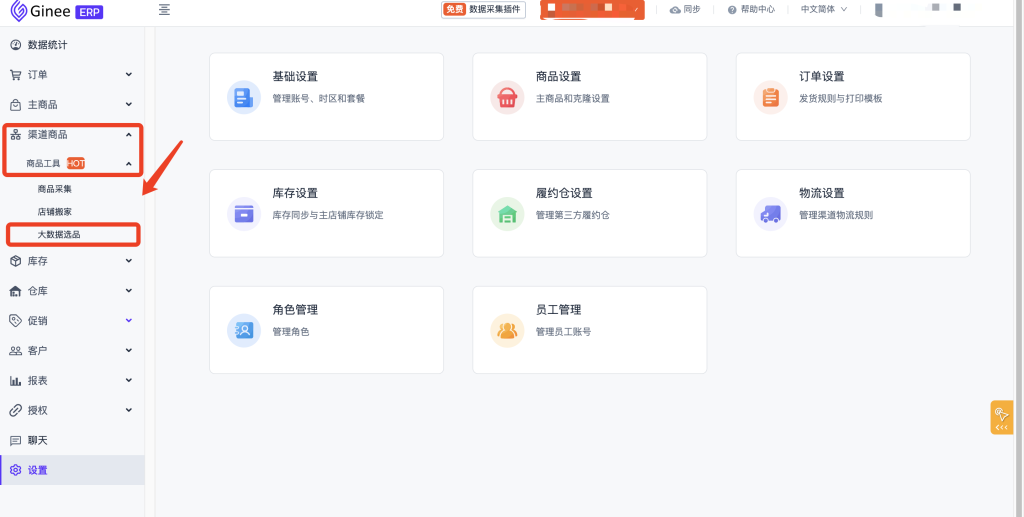Click the 履约仓设置 warehouse icon
The height and width of the screenshot is (517, 1024).
click(507, 214)
